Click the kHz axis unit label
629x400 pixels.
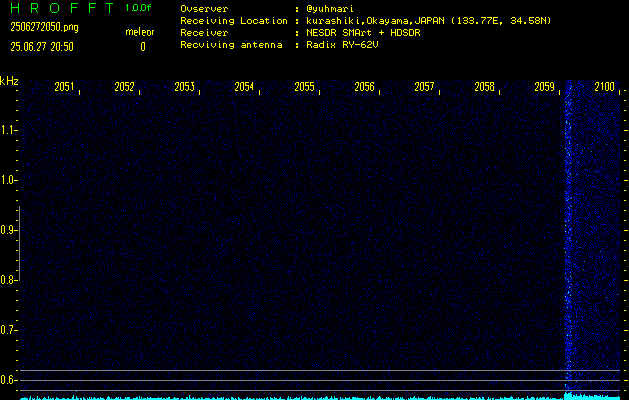(x=9, y=81)
